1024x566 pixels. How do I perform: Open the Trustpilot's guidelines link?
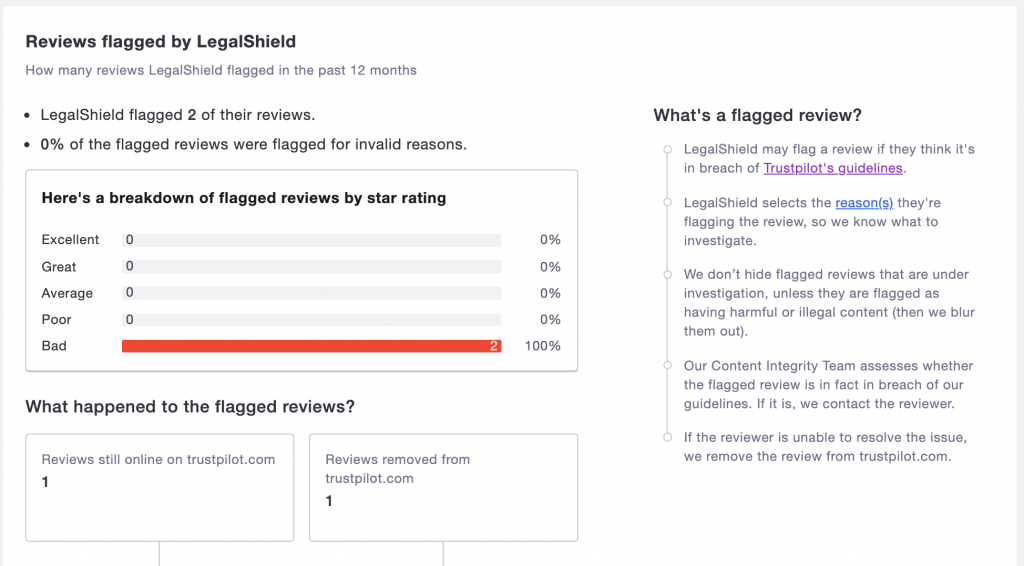(x=833, y=168)
